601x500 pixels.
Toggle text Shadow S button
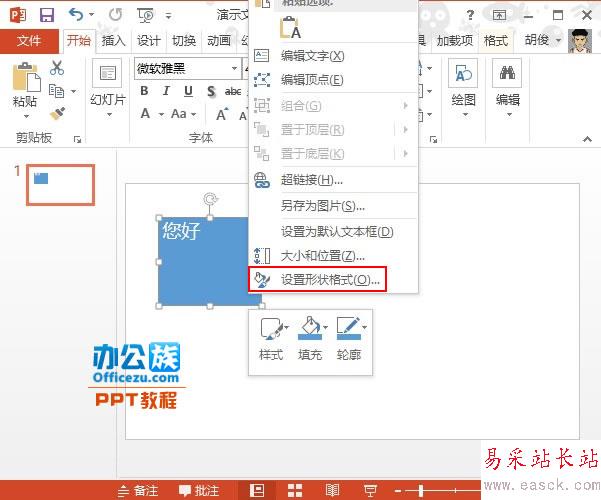coord(211,91)
